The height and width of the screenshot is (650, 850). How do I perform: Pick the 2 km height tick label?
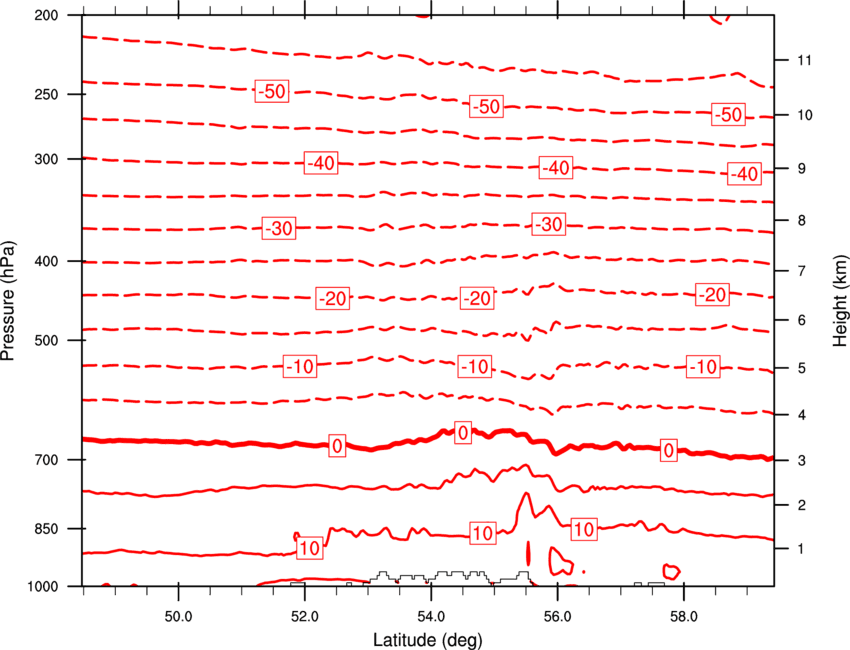tap(801, 505)
